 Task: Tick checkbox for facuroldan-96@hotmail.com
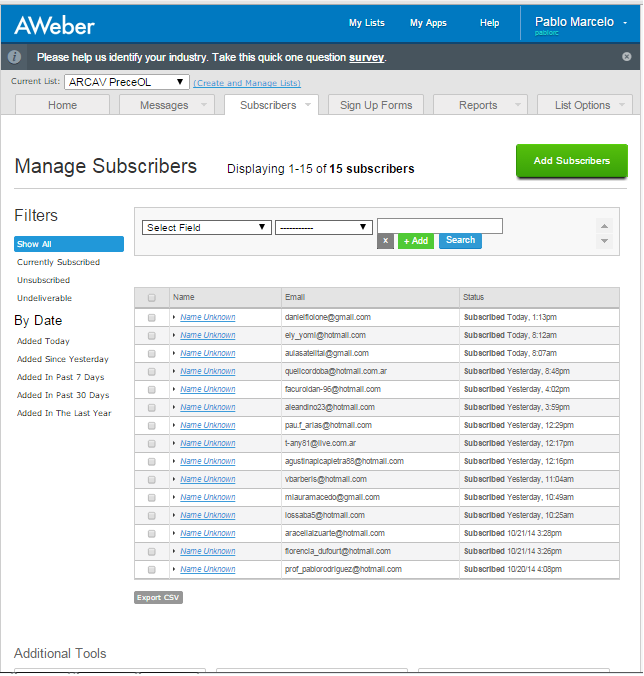click(151, 390)
